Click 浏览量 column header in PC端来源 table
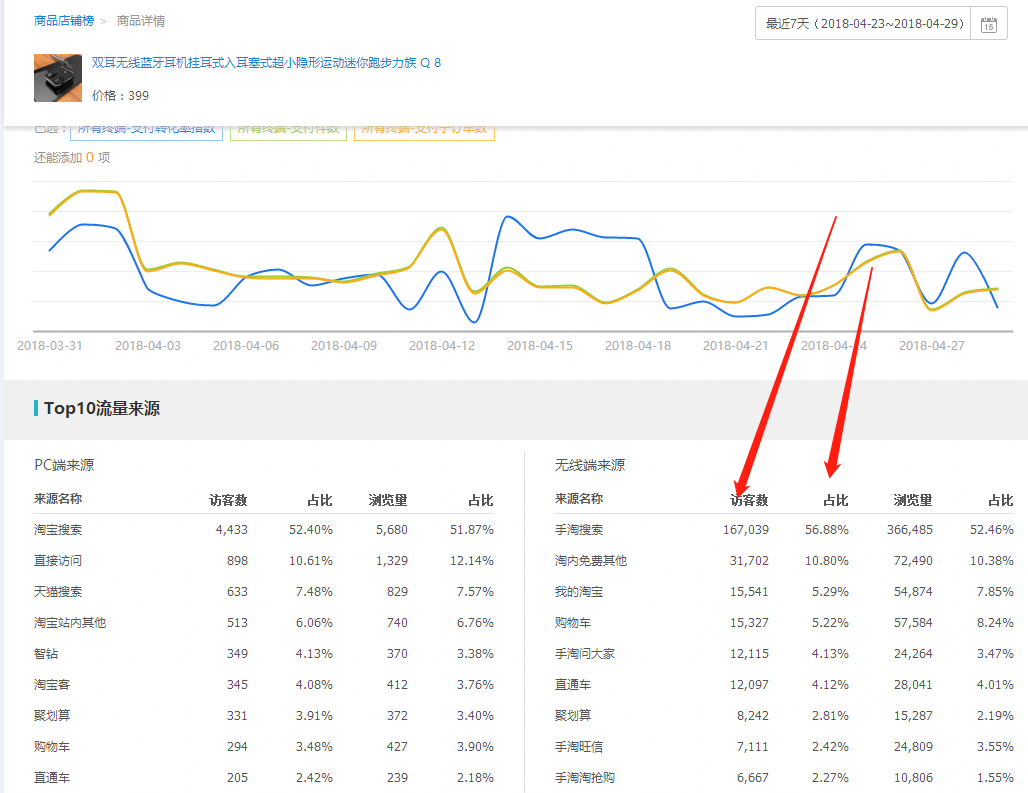Viewport: 1028px width, 793px height. [387, 500]
